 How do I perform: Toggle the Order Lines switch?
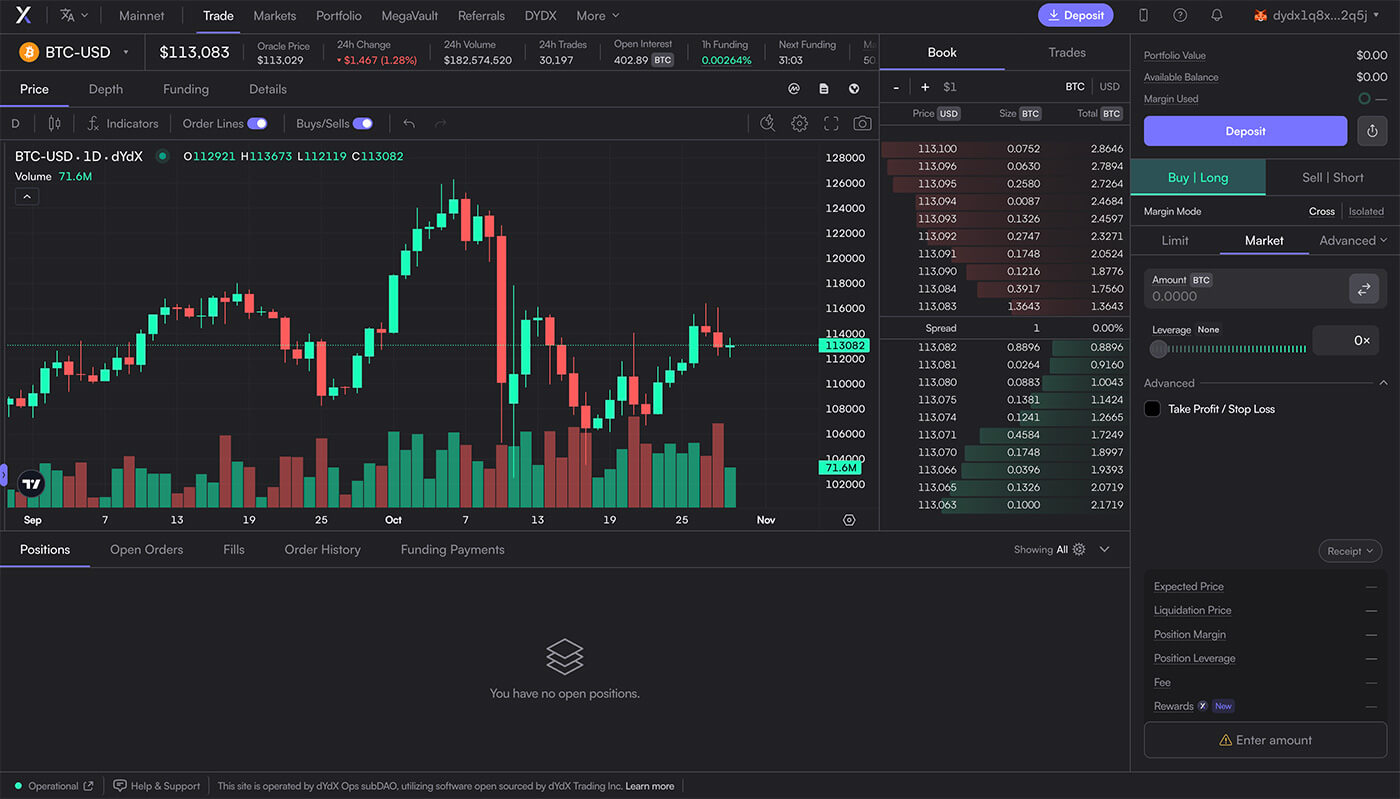tap(257, 124)
